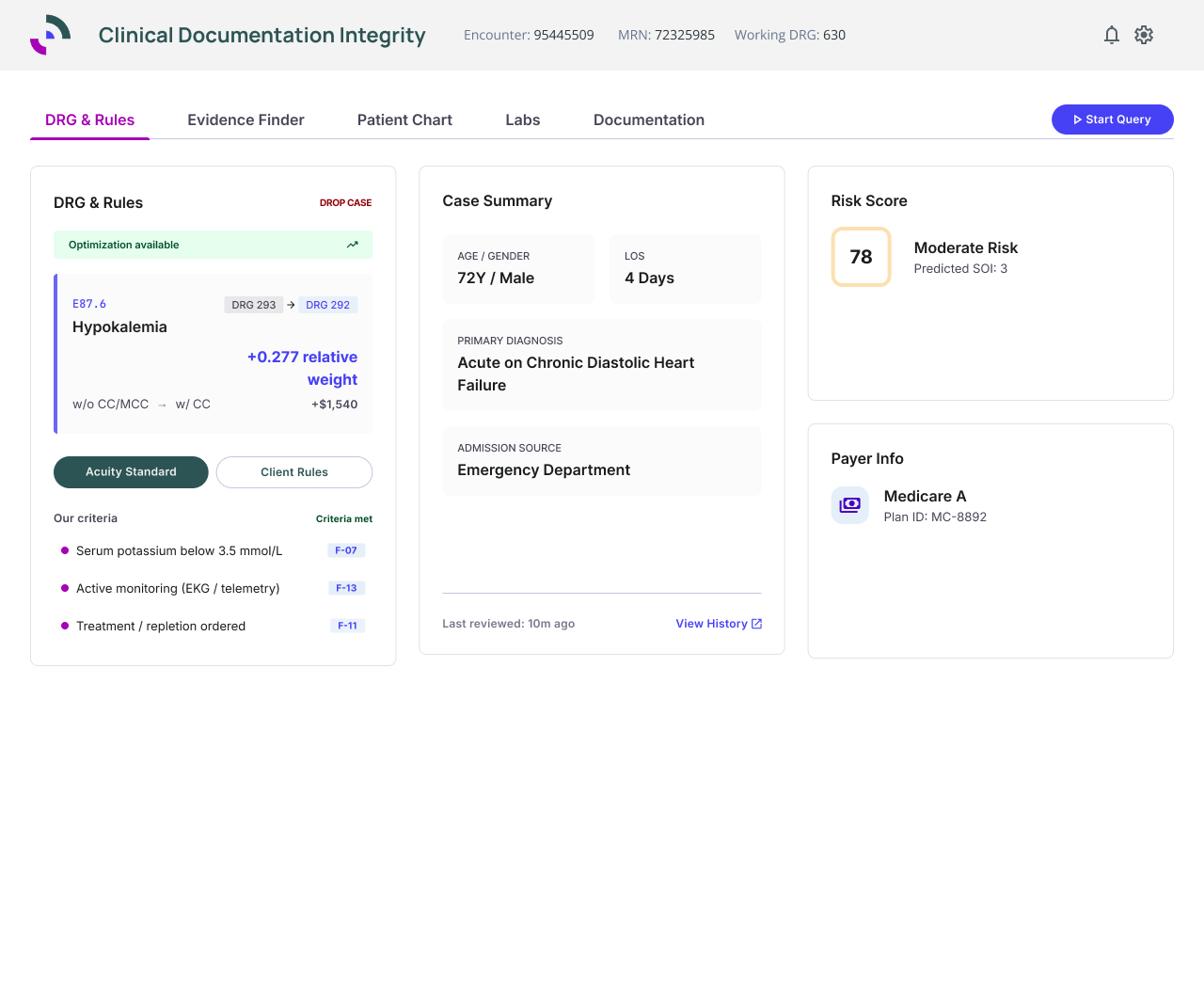Image resolution: width=1204 pixels, height=986 pixels.
Task: Click the +$1,540 reimbursement value
Action: [x=334, y=405]
